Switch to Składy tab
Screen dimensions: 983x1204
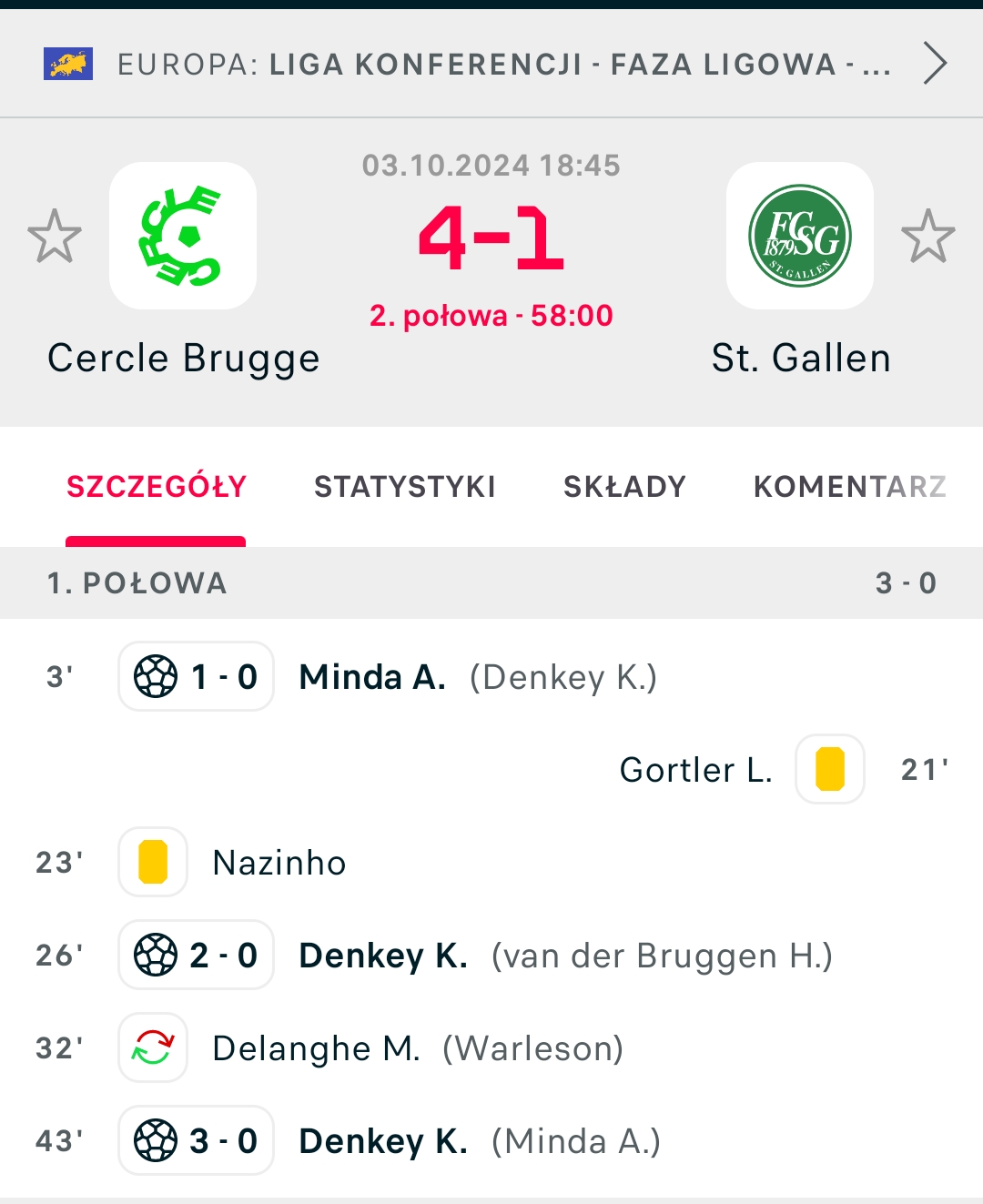coord(624,487)
